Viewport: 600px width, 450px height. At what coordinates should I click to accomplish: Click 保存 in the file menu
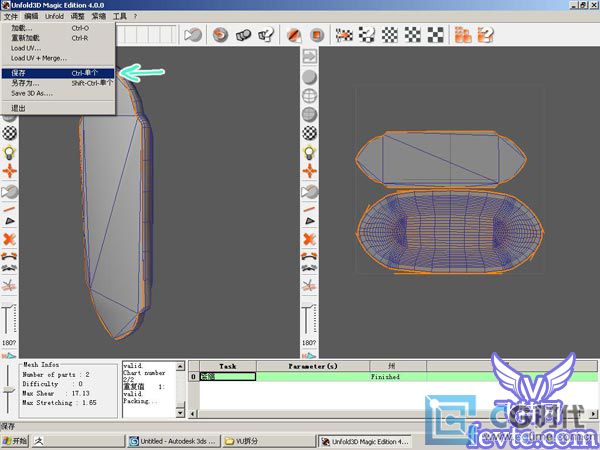coord(58,73)
